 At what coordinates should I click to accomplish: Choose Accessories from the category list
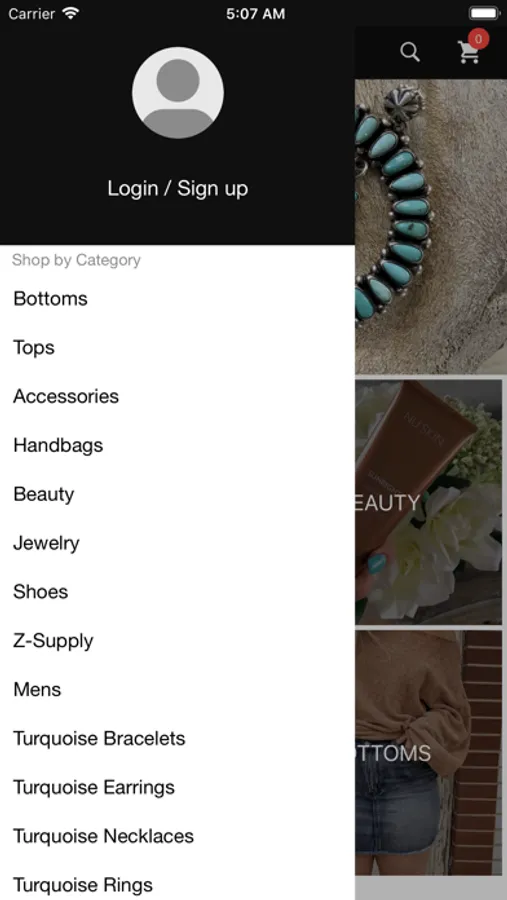point(177,396)
